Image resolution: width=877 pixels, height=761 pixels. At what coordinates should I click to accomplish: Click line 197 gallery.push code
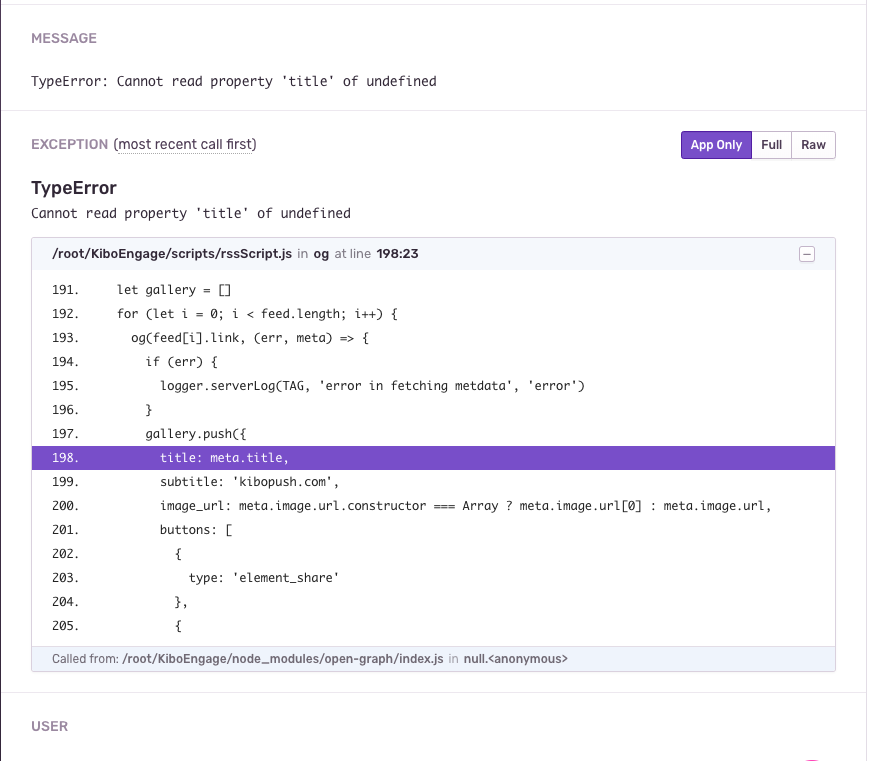(196, 434)
